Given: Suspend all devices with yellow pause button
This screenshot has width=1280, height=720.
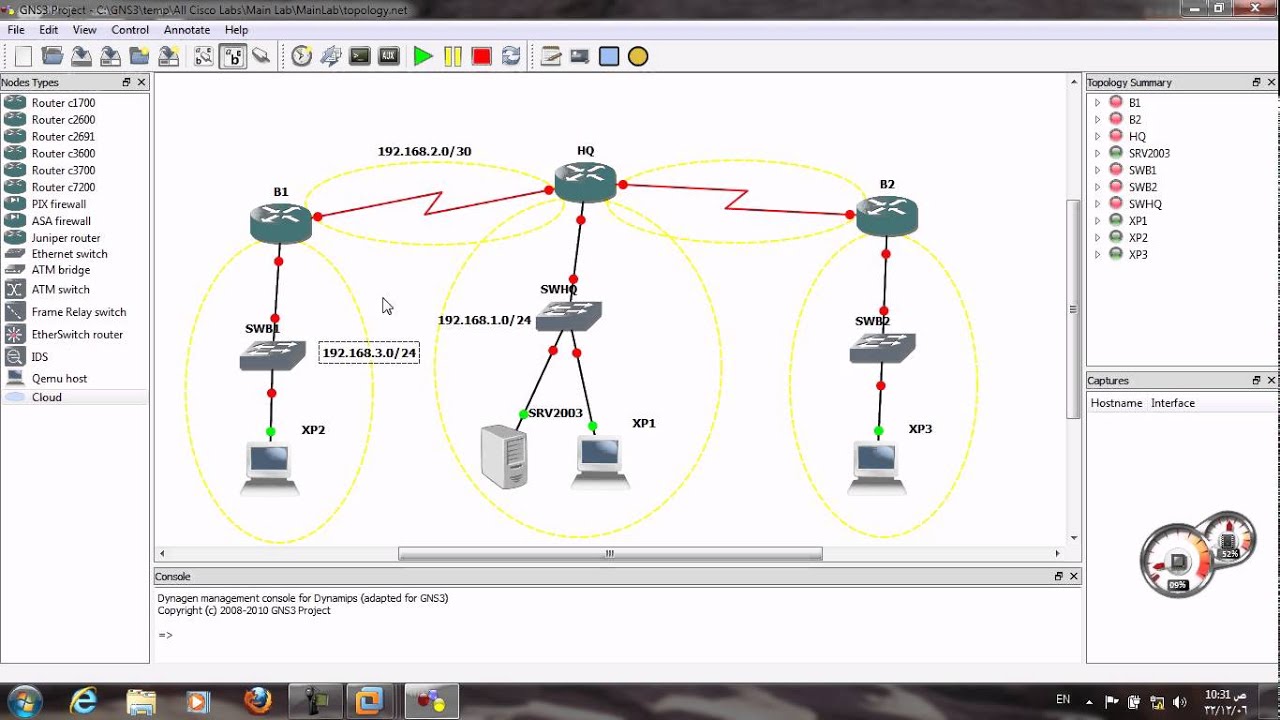Looking at the screenshot, I should [452, 56].
